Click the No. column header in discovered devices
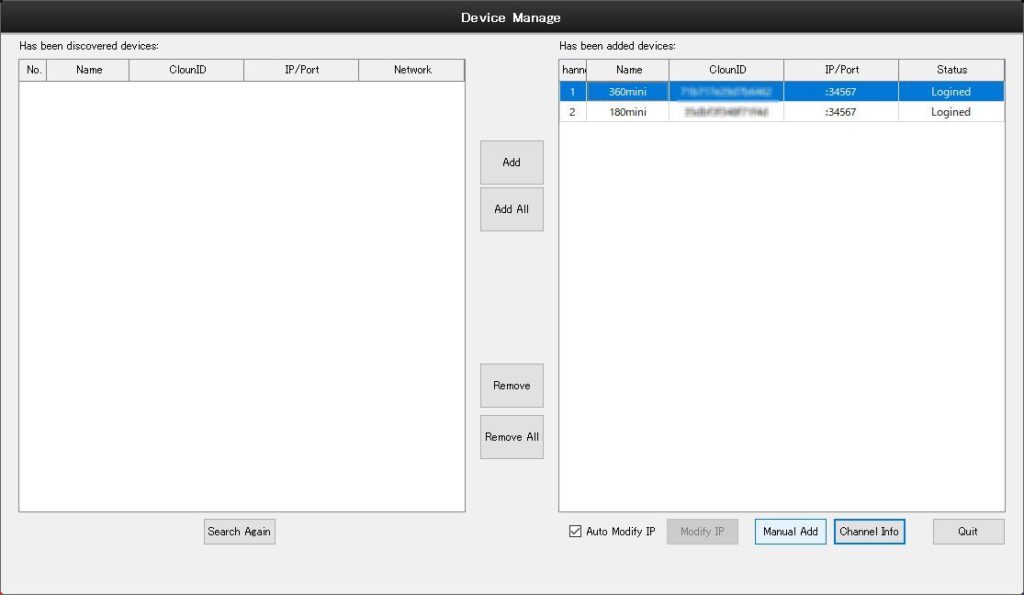 [33, 70]
